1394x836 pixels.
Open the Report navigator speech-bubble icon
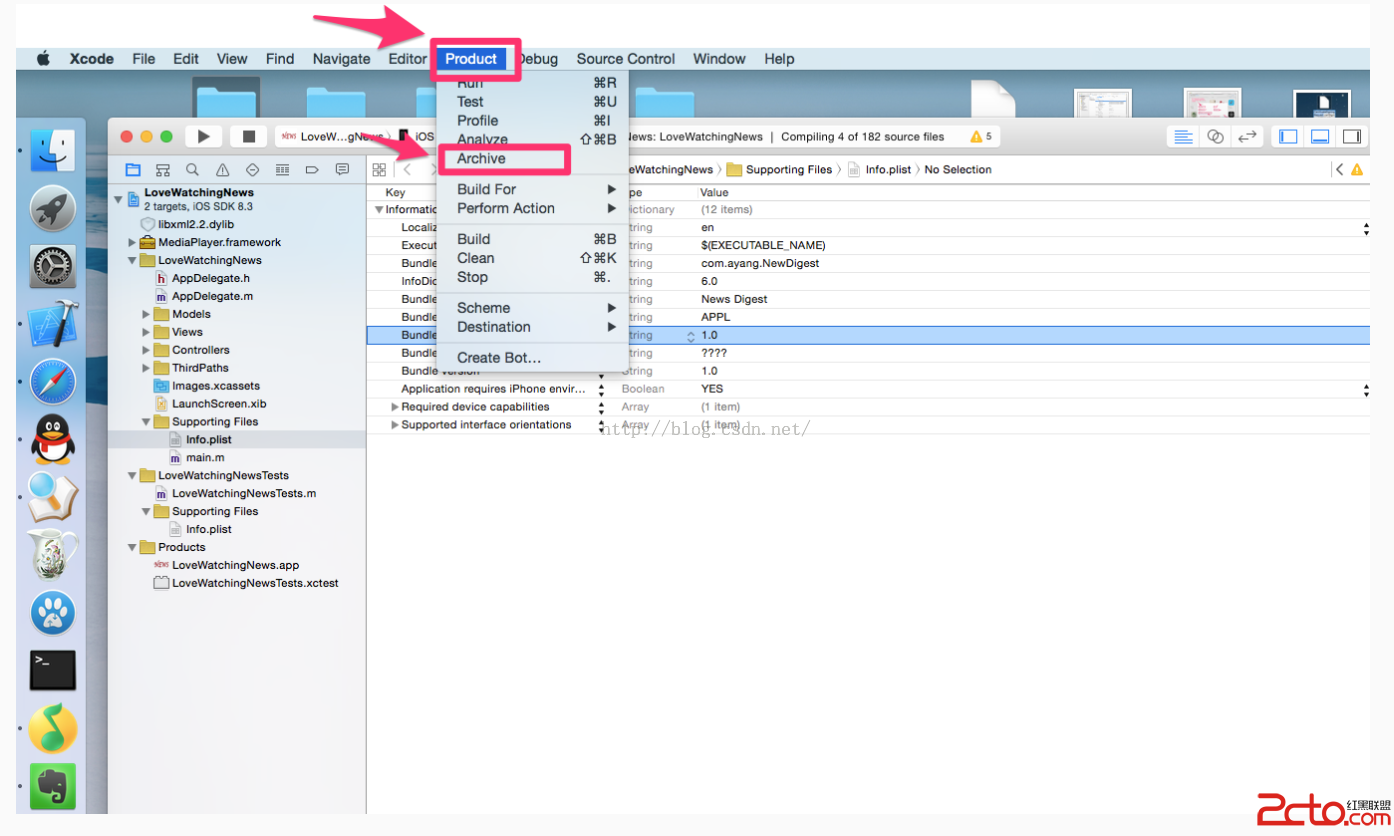[x=342, y=170]
